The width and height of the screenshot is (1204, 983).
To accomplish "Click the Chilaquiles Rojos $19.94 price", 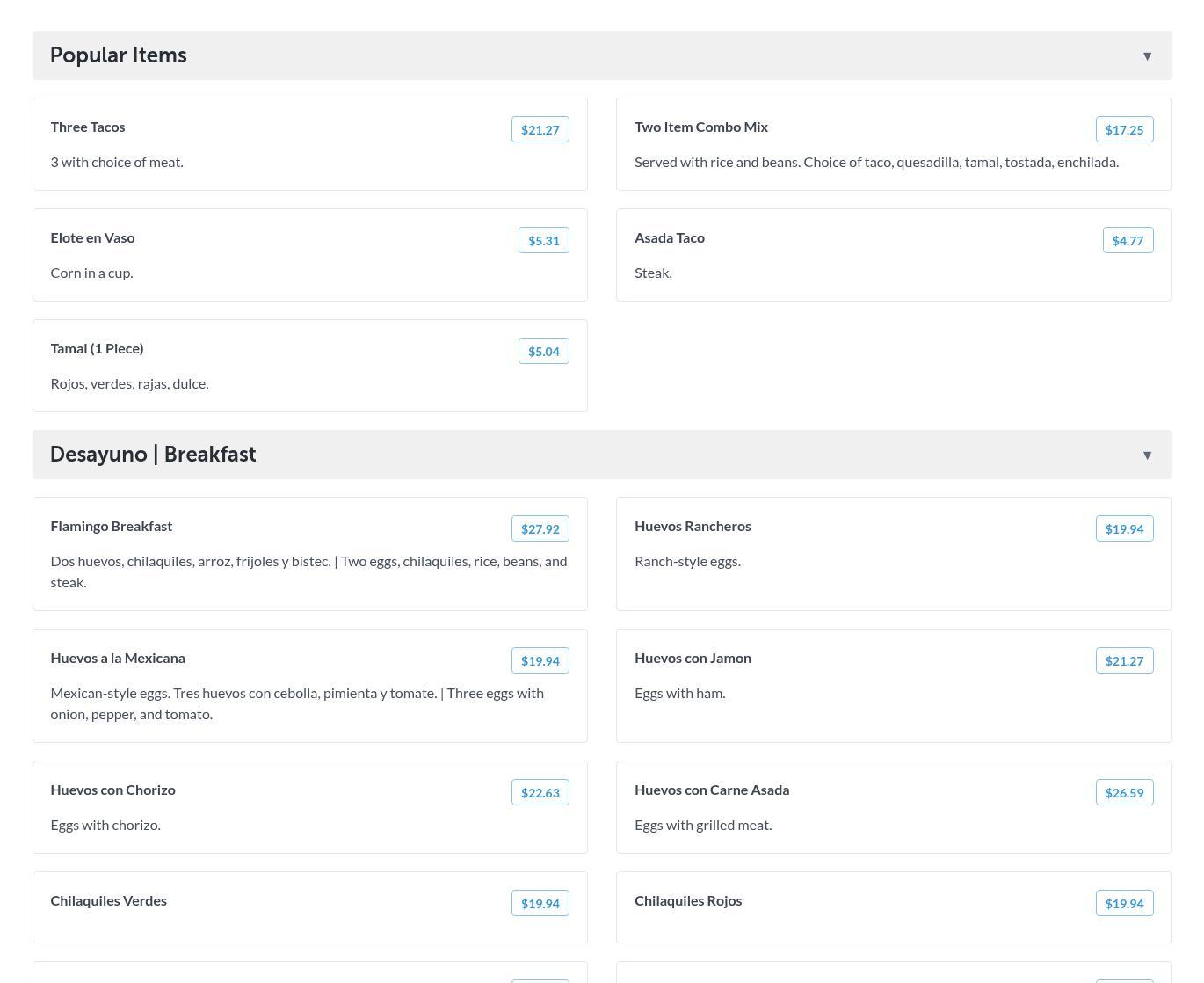I will (1124, 904).
